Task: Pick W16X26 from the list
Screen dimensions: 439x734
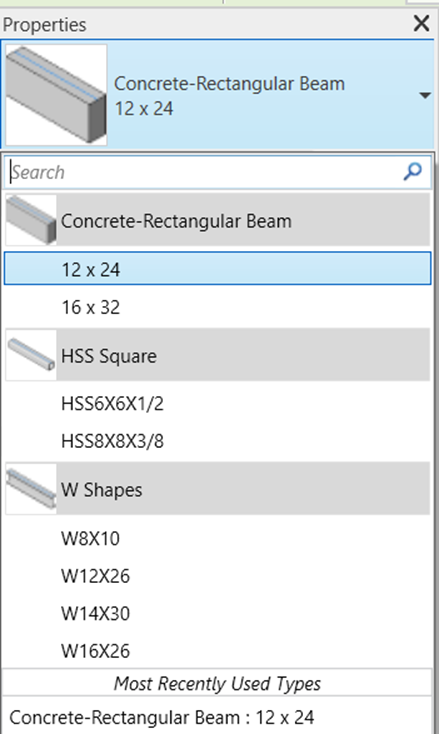Action: pyautogui.click(x=218, y=651)
